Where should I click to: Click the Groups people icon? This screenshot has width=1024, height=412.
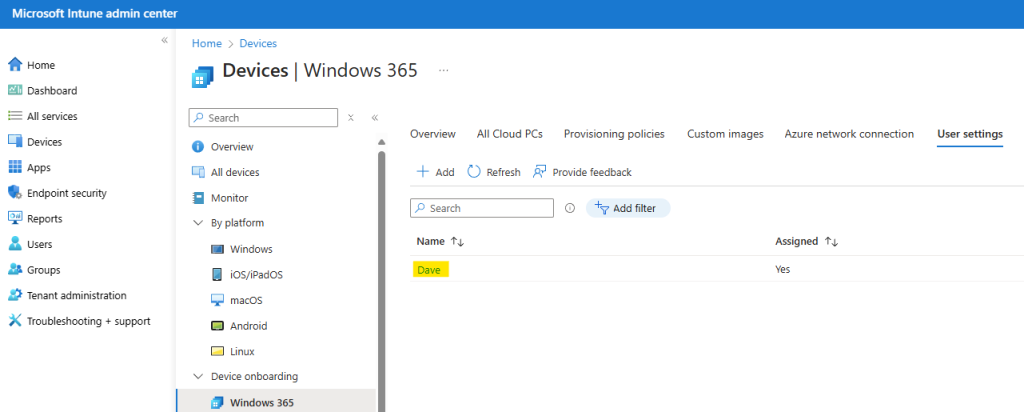[x=15, y=270]
